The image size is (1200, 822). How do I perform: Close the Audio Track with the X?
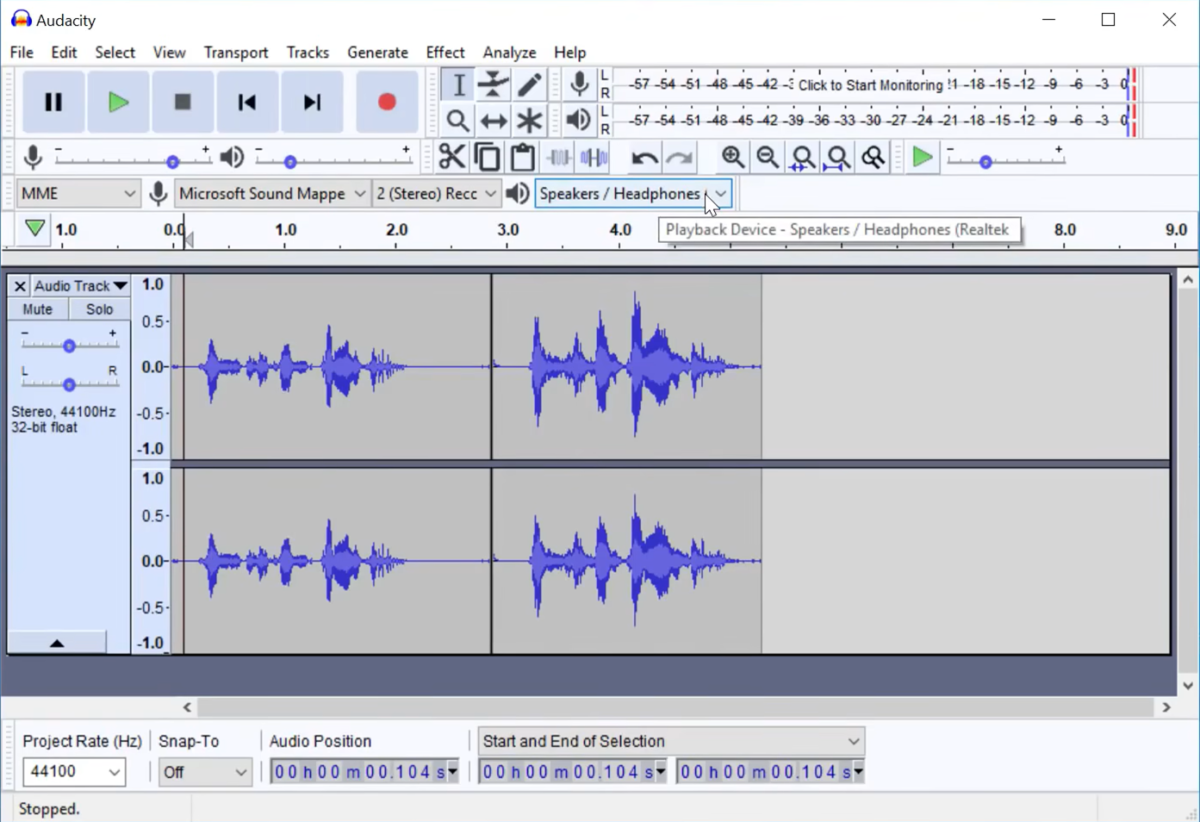[x=19, y=286]
